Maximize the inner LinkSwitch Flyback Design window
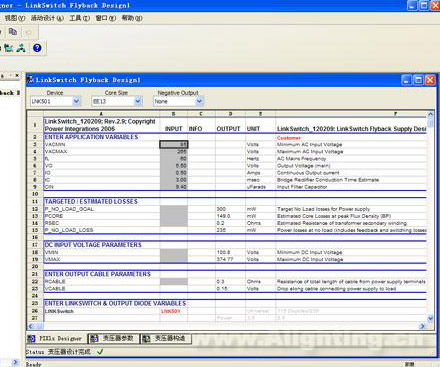This screenshot has width=440, height=367. coord(418,80)
